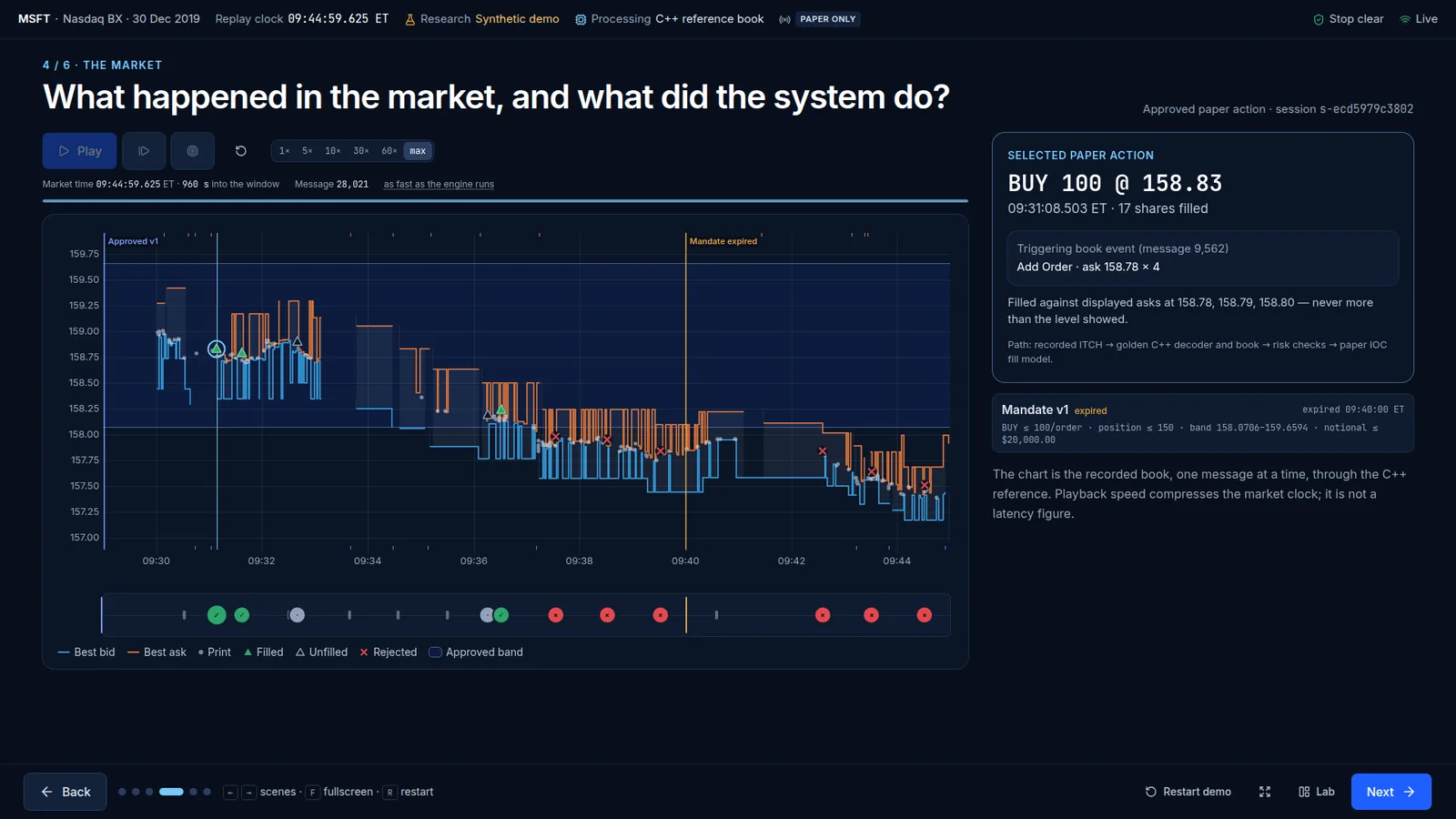Click the playback progress bar above the chart

point(505,200)
